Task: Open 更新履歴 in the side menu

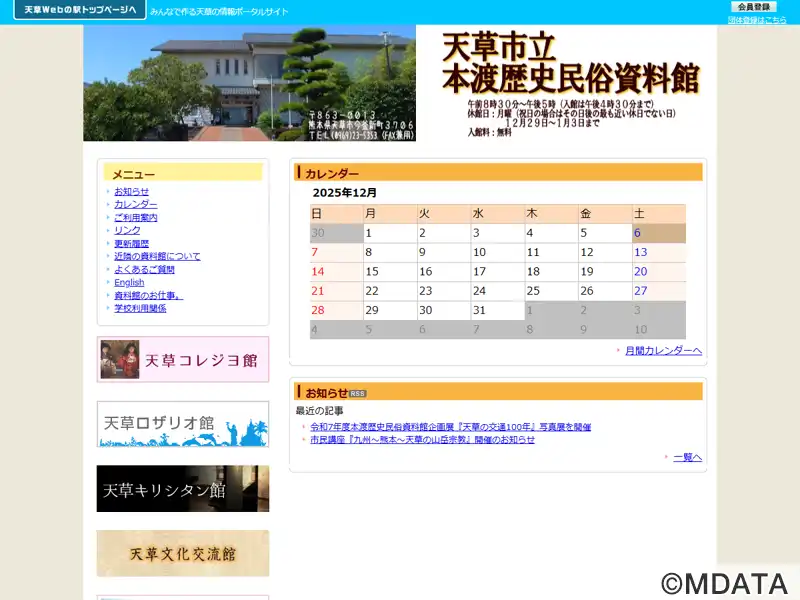Action: [x=131, y=244]
